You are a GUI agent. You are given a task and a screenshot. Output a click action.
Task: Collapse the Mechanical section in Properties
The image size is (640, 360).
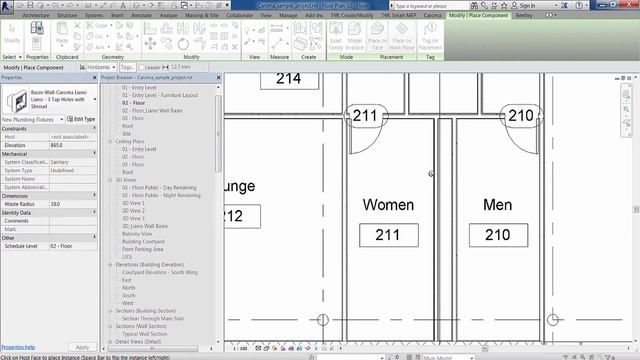(94, 153)
